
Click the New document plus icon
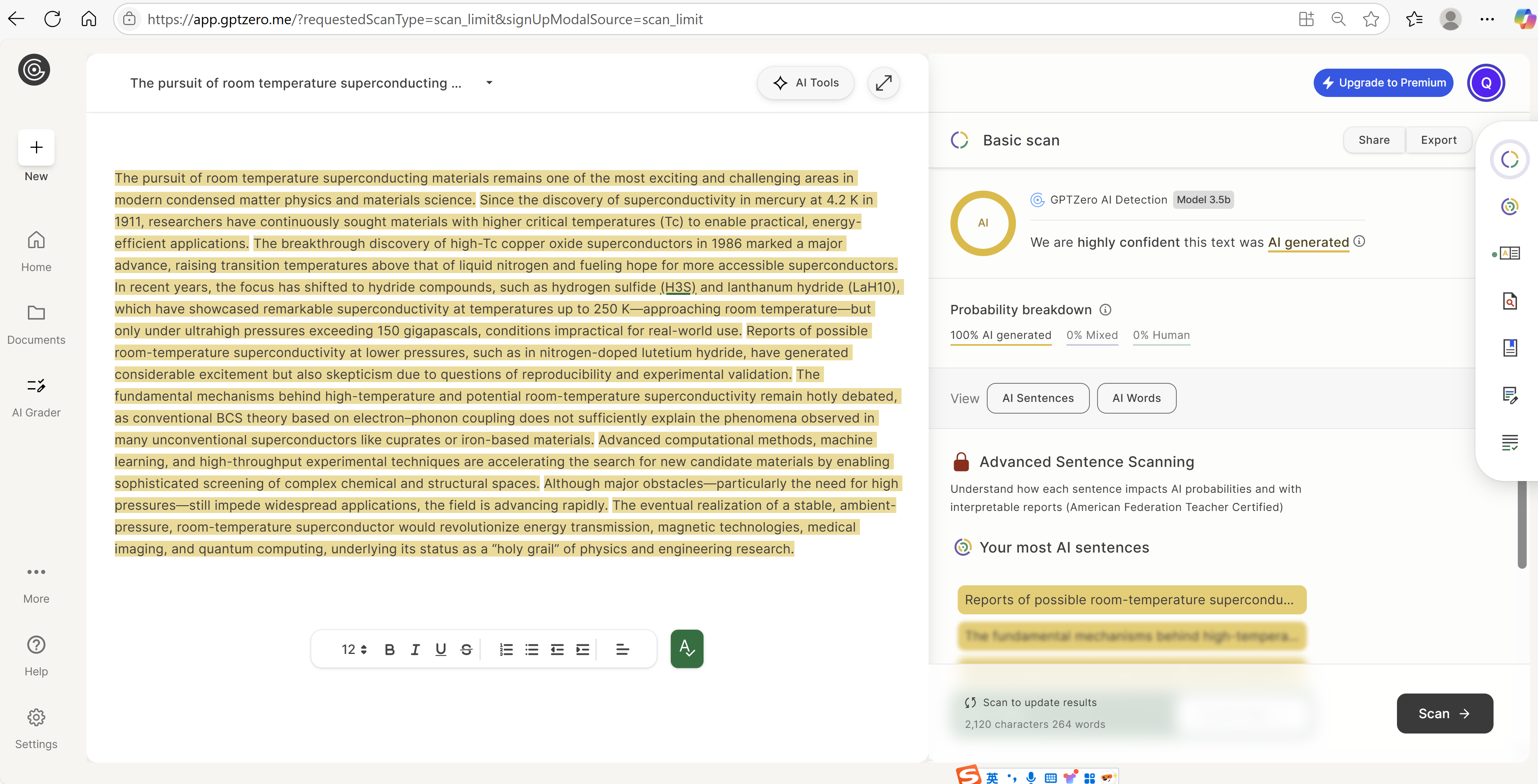pyautogui.click(x=36, y=147)
